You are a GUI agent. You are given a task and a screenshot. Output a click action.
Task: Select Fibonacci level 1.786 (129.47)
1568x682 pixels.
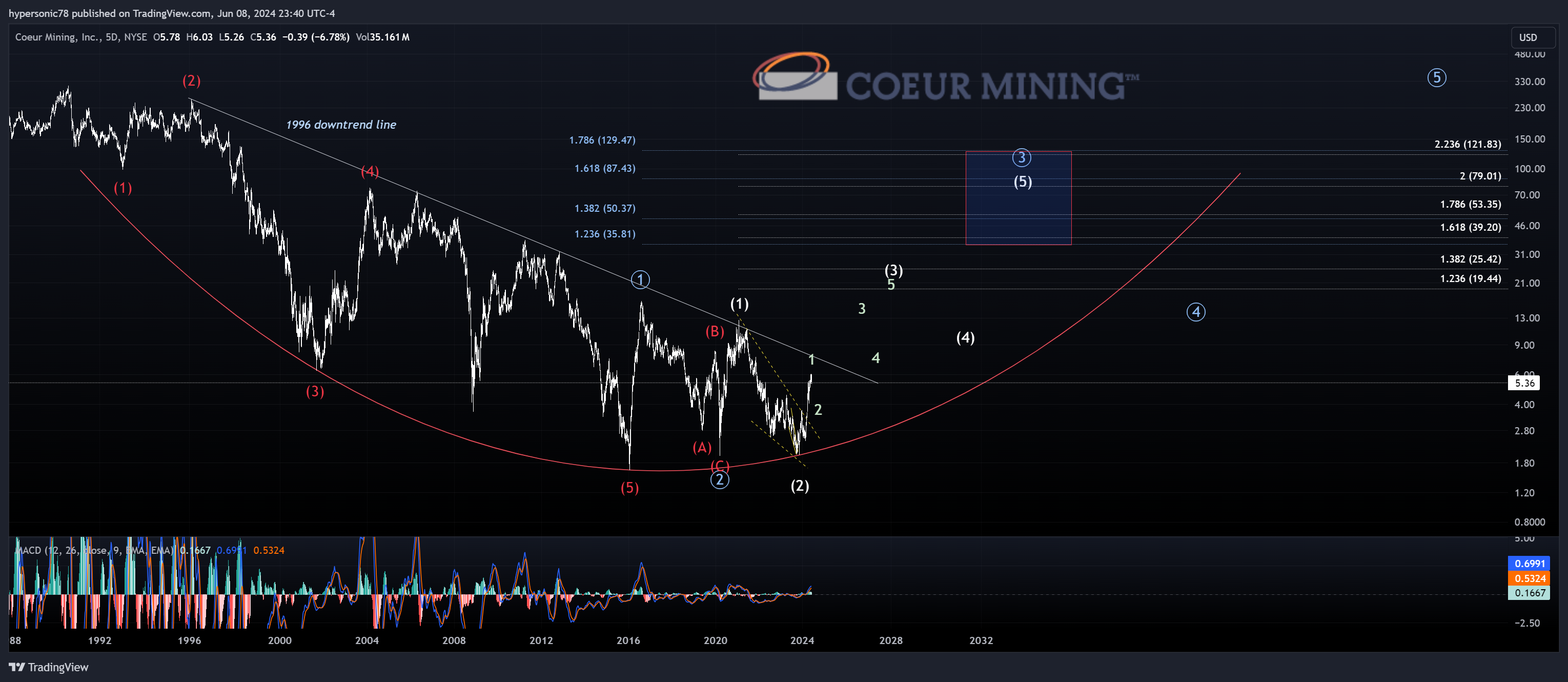pyautogui.click(x=602, y=140)
